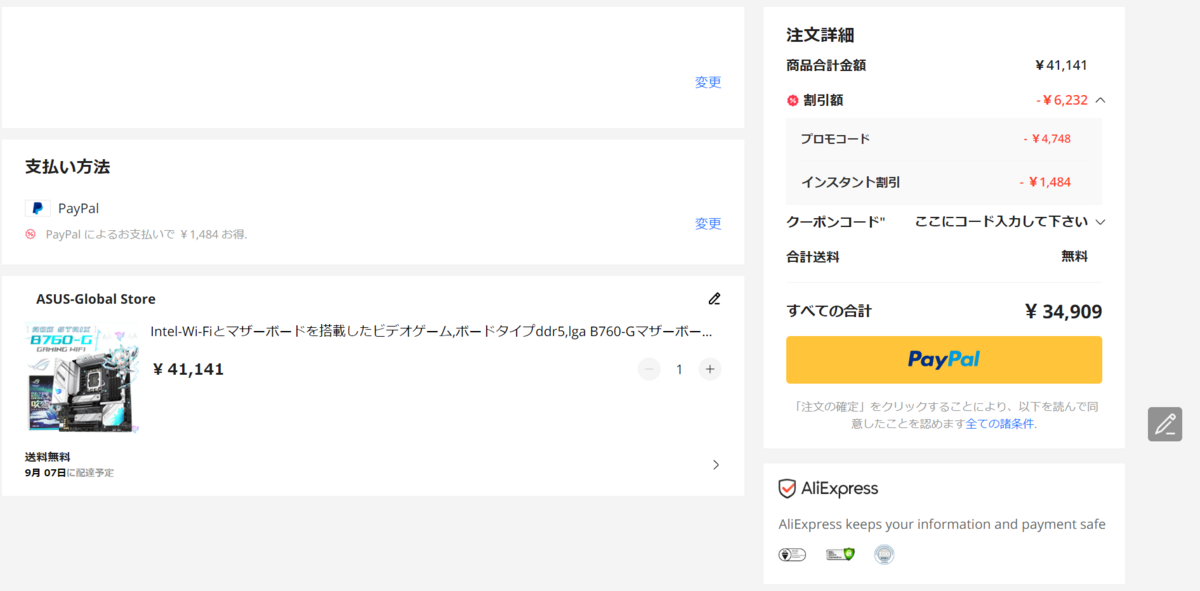
Task: Click the インスタント割引 discount row
Action: tap(944, 182)
